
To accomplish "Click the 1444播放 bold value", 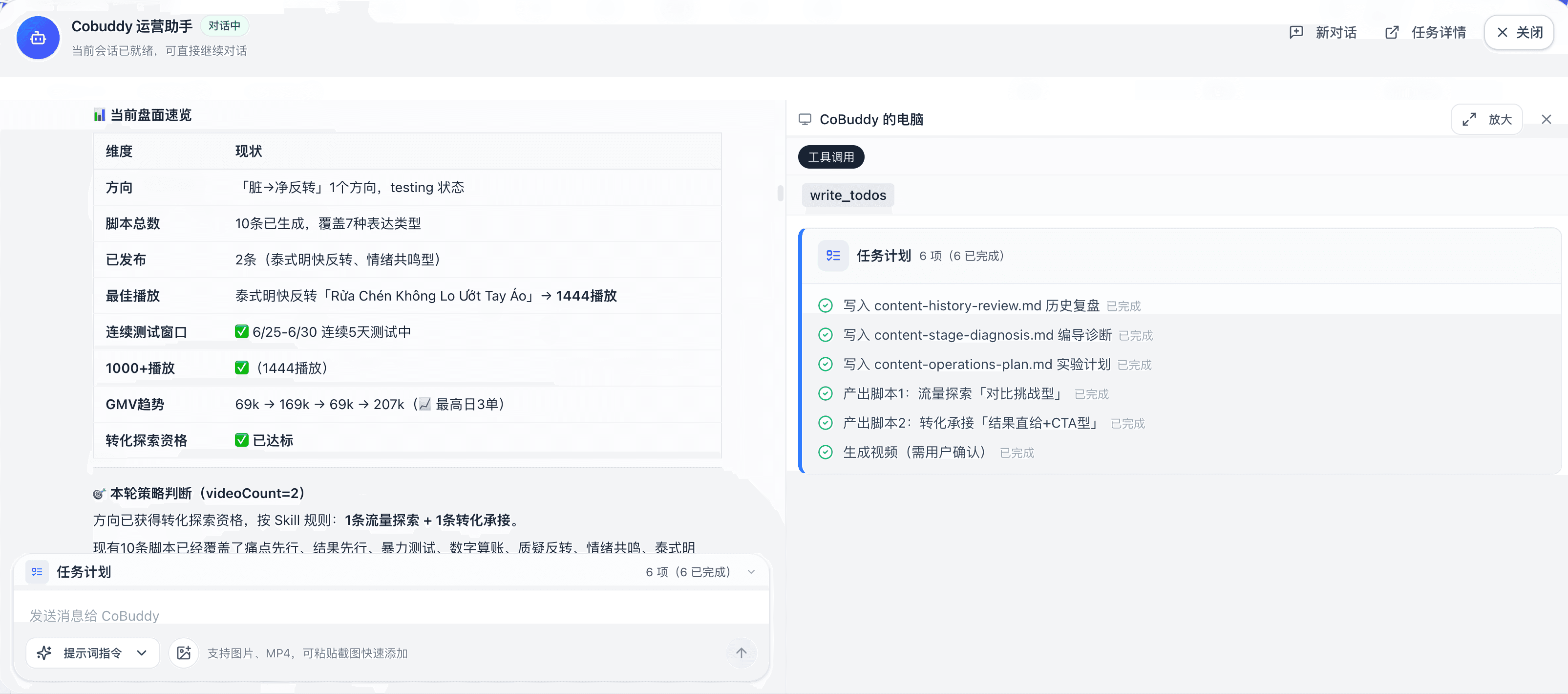I will 586,296.
